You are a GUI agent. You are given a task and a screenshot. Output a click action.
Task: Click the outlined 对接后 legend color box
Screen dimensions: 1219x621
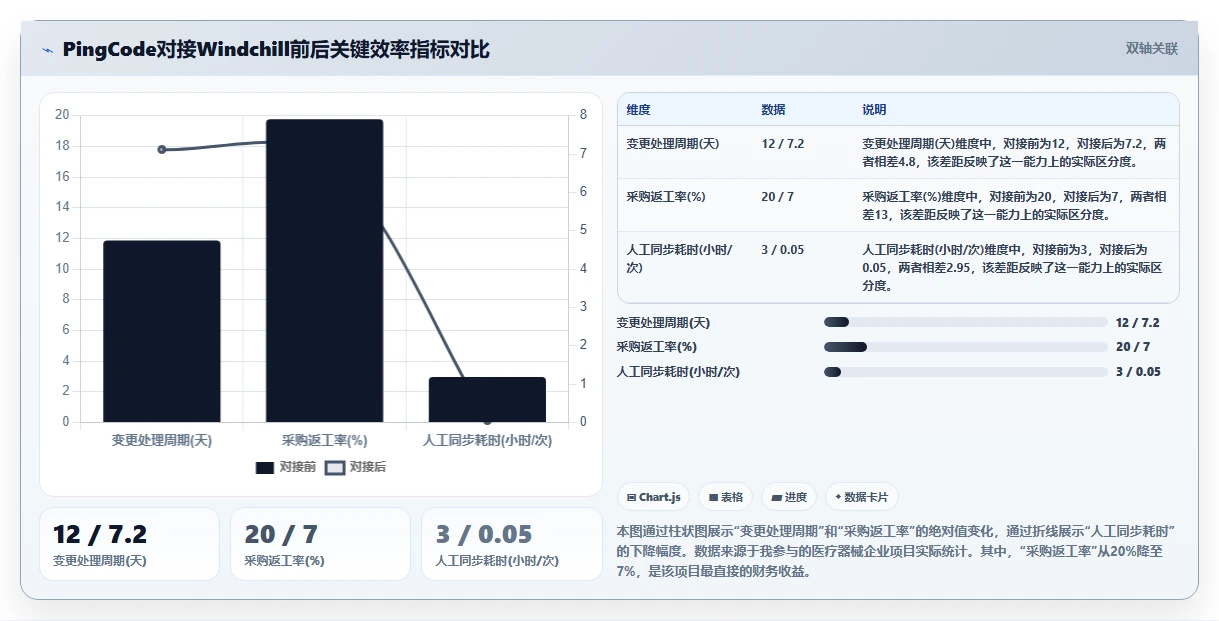click(335, 468)
